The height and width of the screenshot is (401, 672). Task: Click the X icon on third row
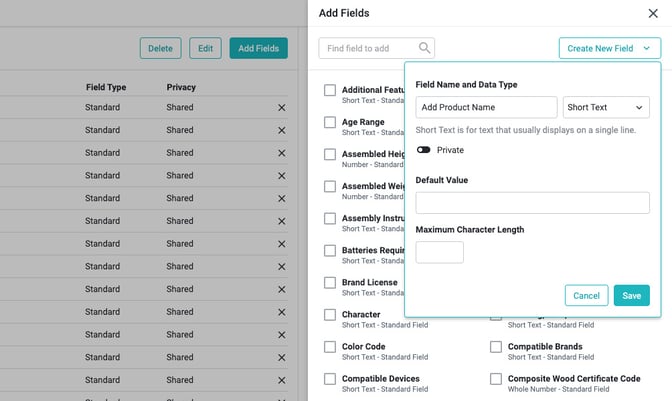281,153
